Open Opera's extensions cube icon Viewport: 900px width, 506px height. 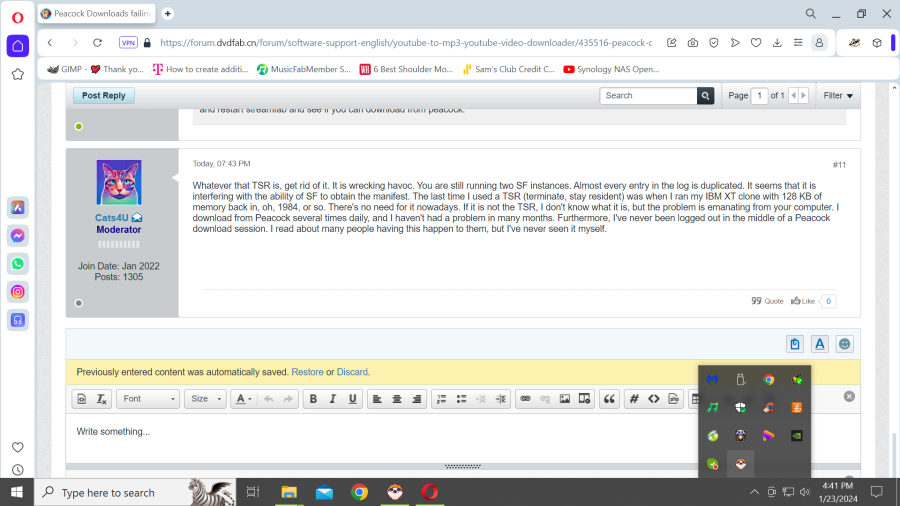(x=876, y=42)
